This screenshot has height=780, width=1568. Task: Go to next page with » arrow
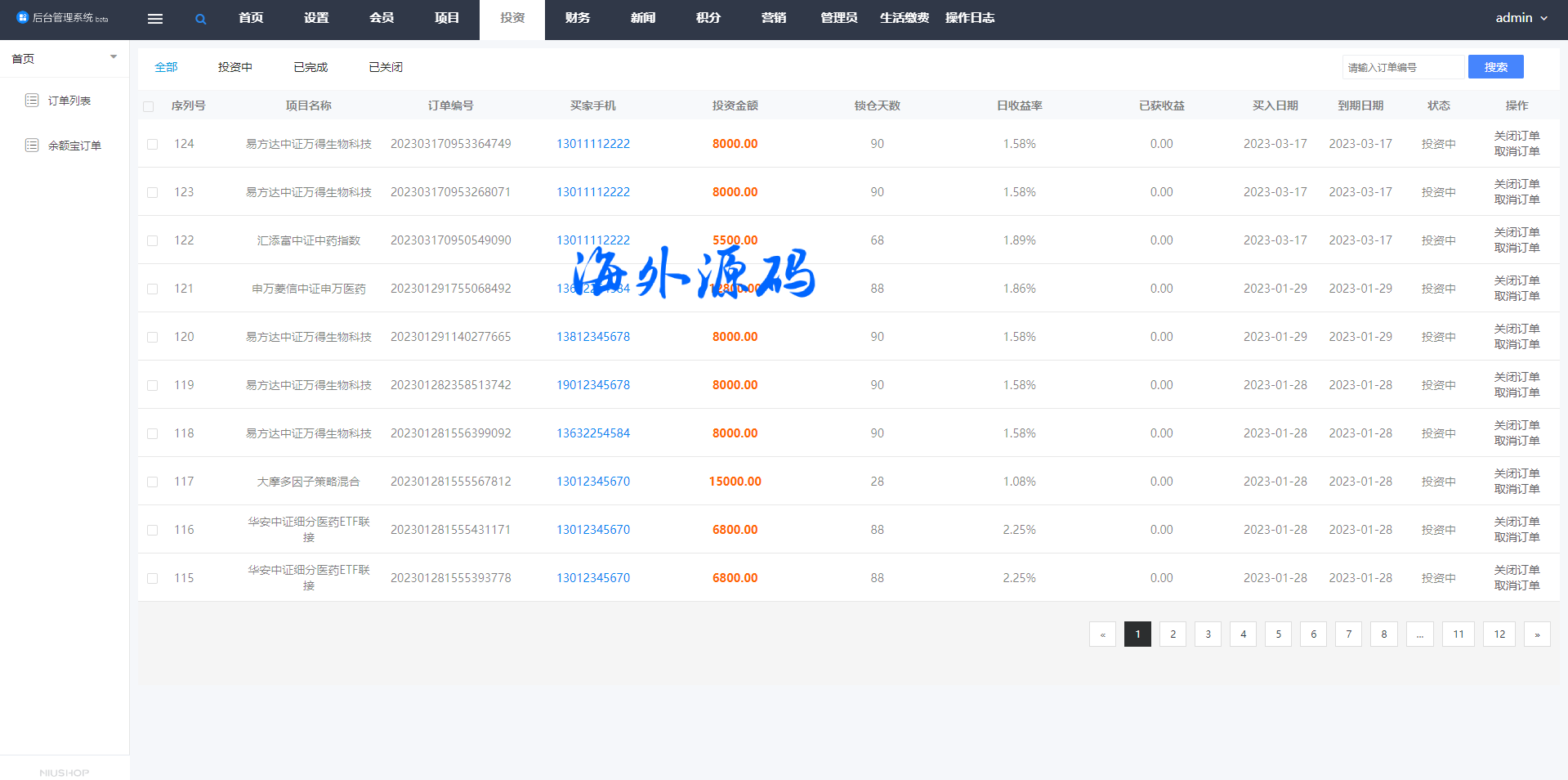click(1536, 634)
